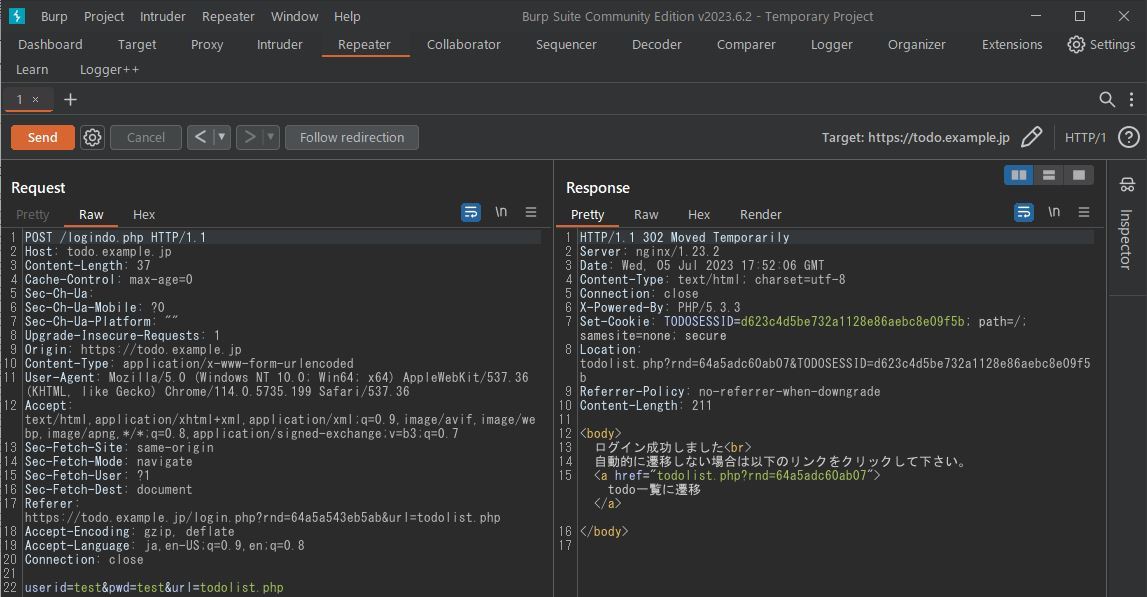This screenshot has height=597, width=1147.
Task: Go to next request with forward arrow
Action: (249, 137)
